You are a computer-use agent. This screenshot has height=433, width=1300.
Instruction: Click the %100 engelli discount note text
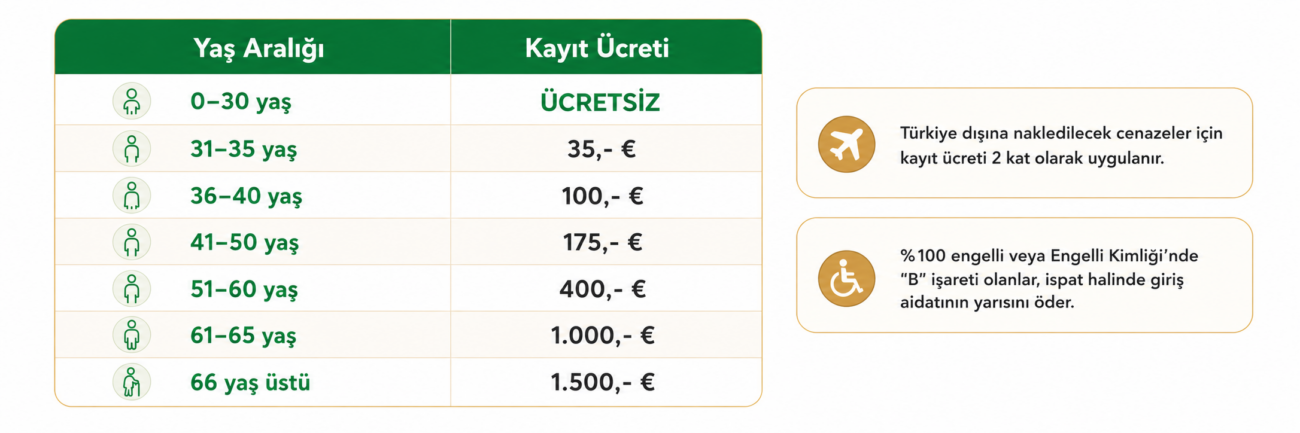pos(1049,276)
